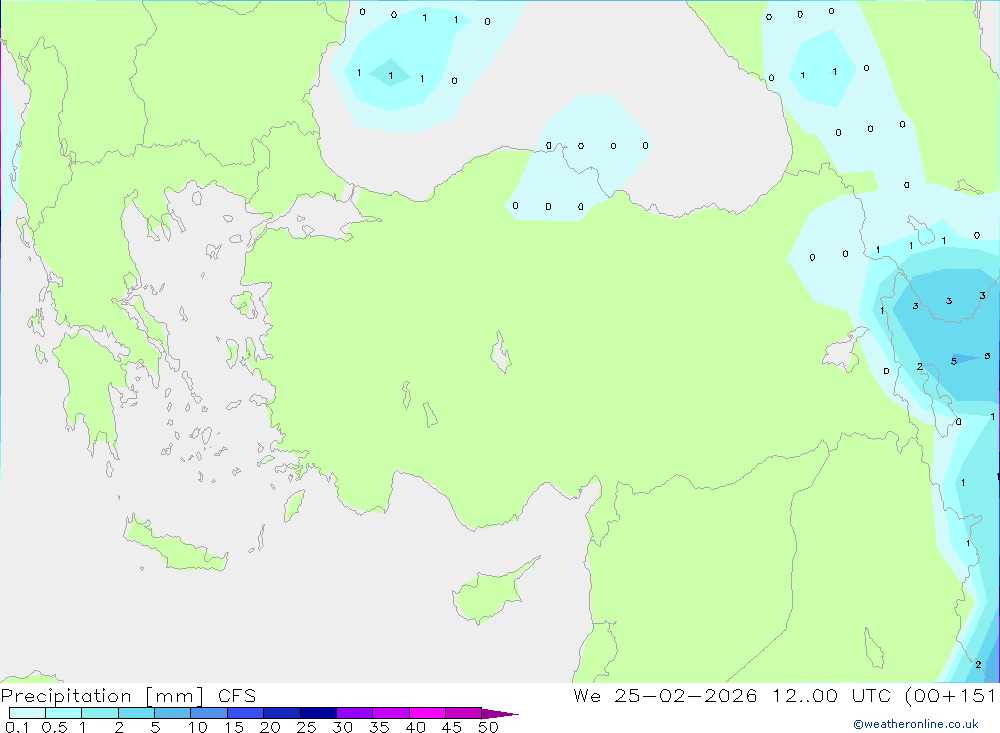Image resolution: width=1000 pixels, height=733 pixels.
Task: Pick the 1–2 mm legend swatch
Action: 100,713
